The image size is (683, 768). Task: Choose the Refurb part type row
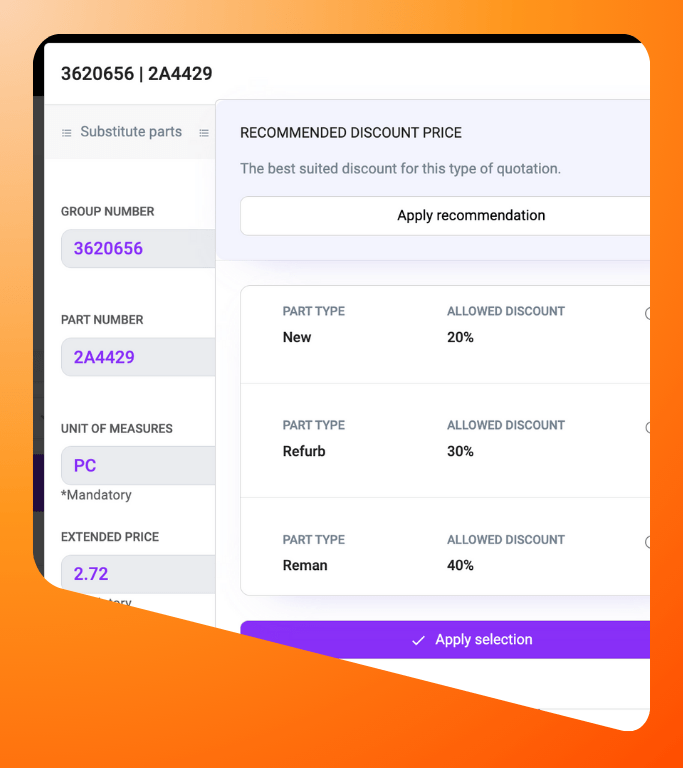[304, 451]
